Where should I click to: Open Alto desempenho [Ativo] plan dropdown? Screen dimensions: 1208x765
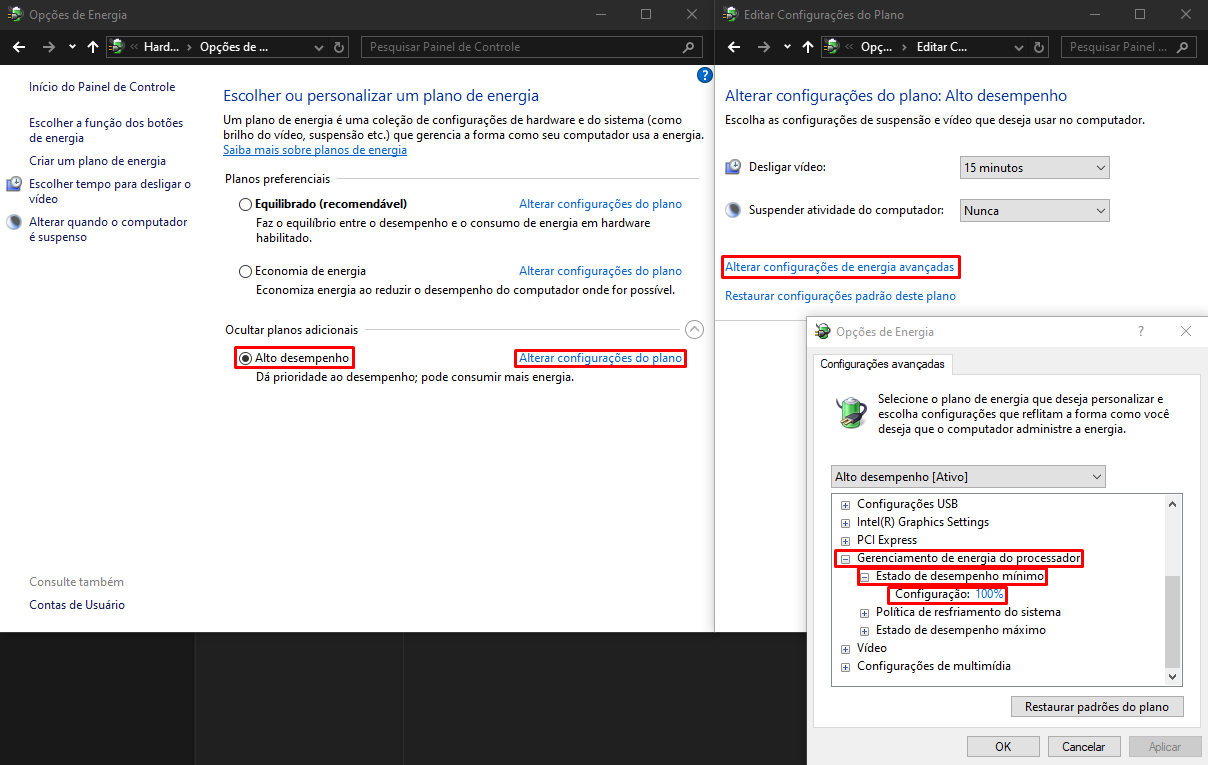[x=968, y=477]
